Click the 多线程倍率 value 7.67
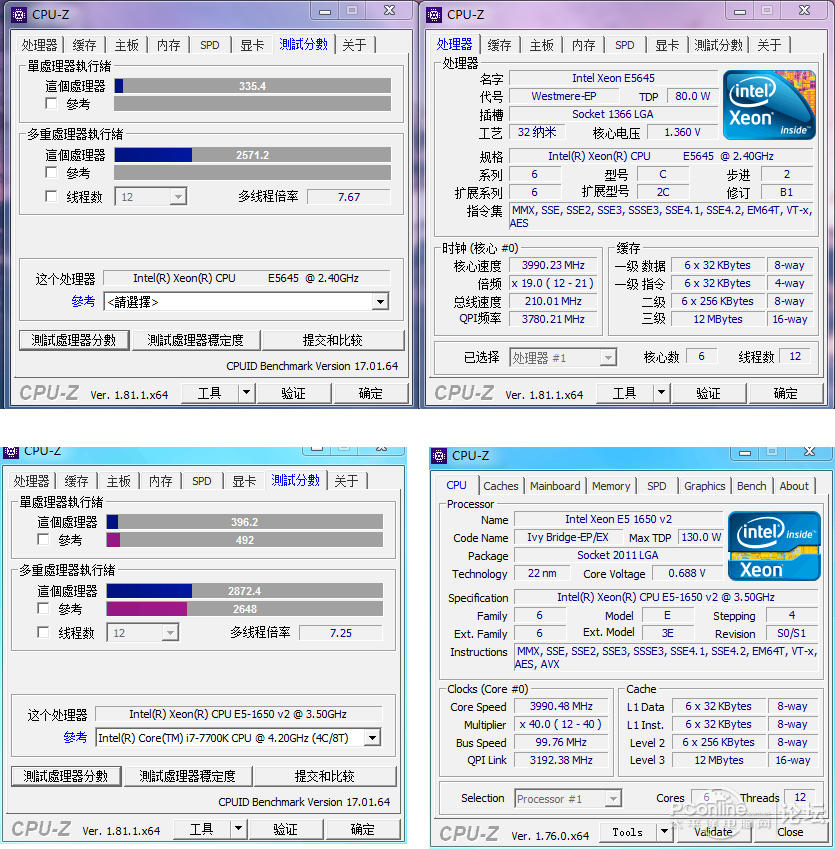Screen dimensions: 835x849 [349, 197]
